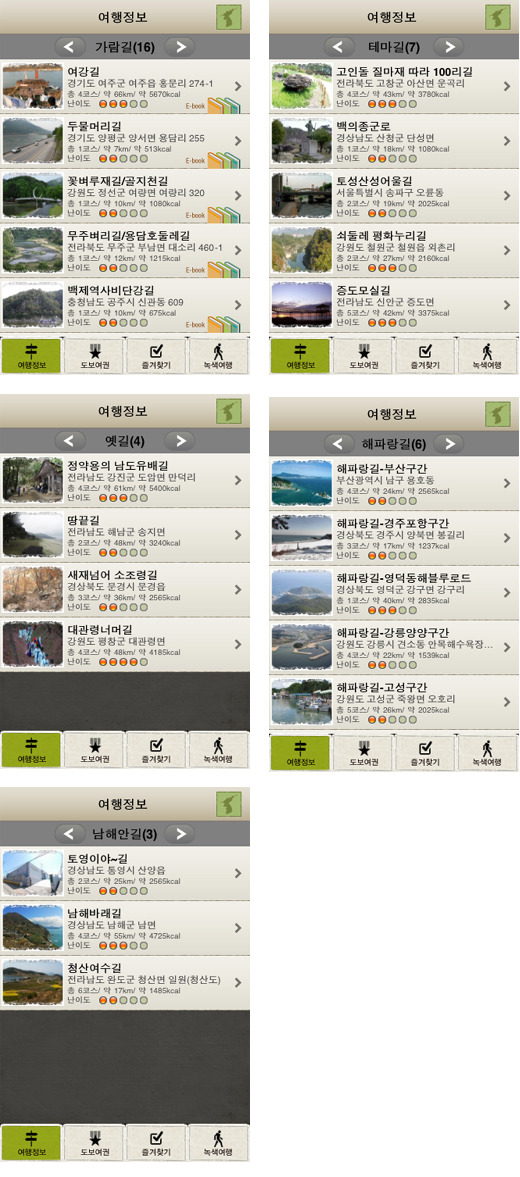Click the next arrow beside 옛길(4)
The image size is (520, 1177).
pyautogui.click(x=180, y=441)
